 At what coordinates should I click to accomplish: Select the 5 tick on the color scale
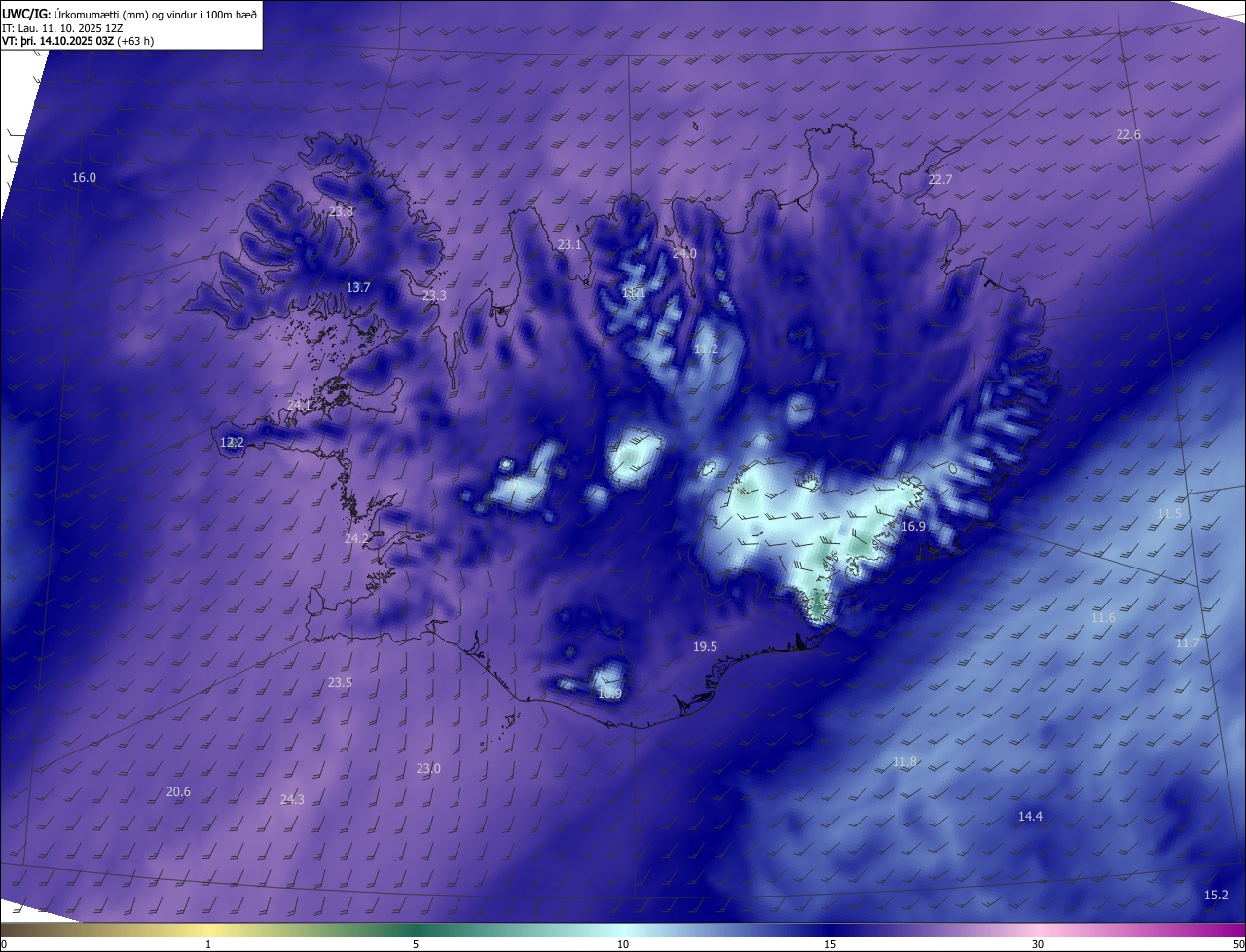point(416,944)
